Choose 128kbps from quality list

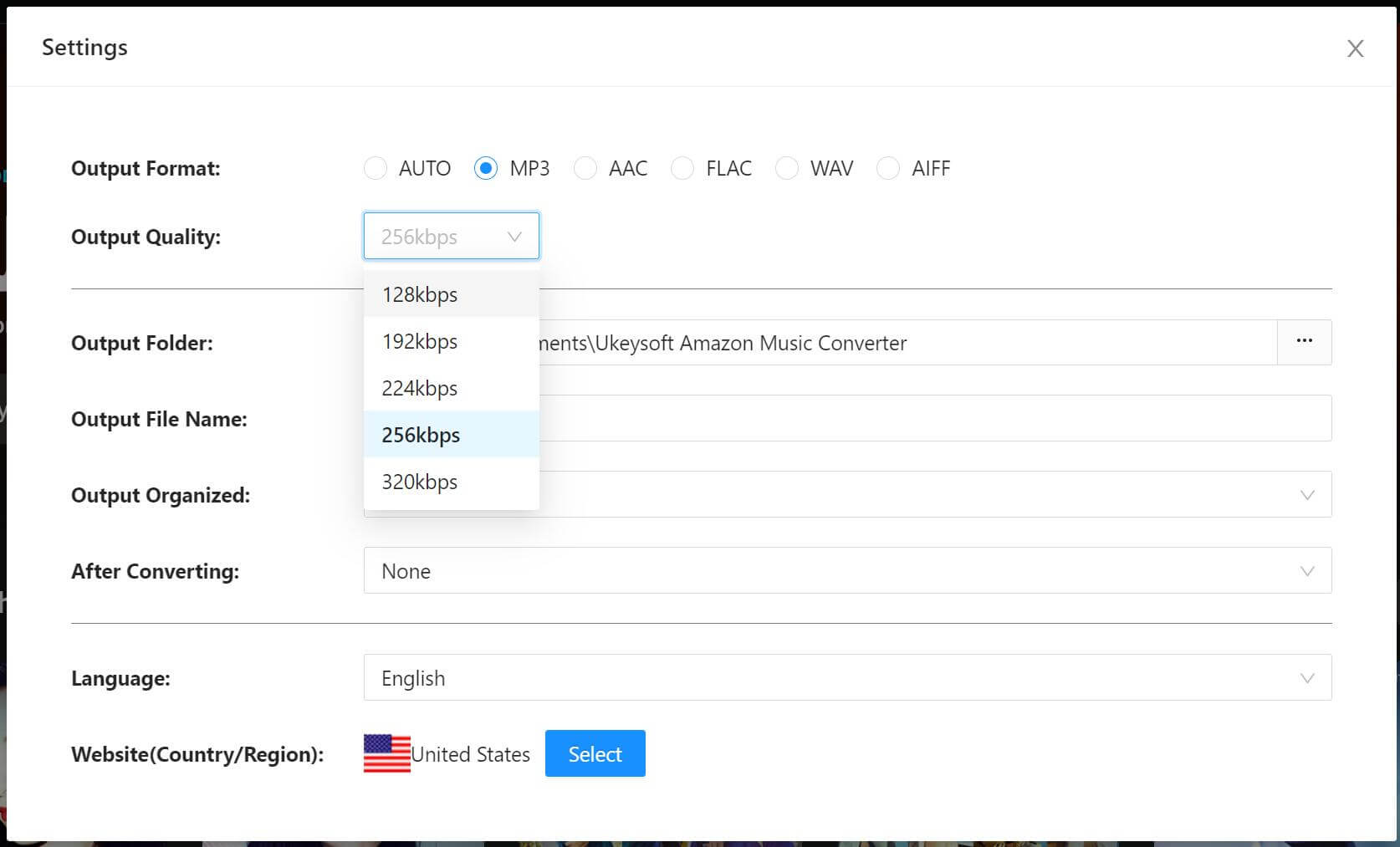[420, 294]
